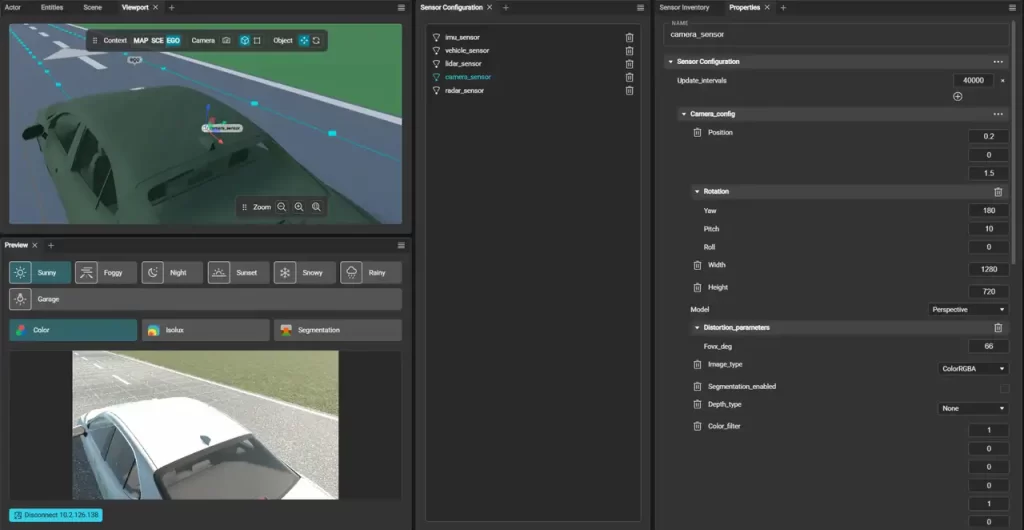Open the Model Perspective dropdown

point(968,309)
